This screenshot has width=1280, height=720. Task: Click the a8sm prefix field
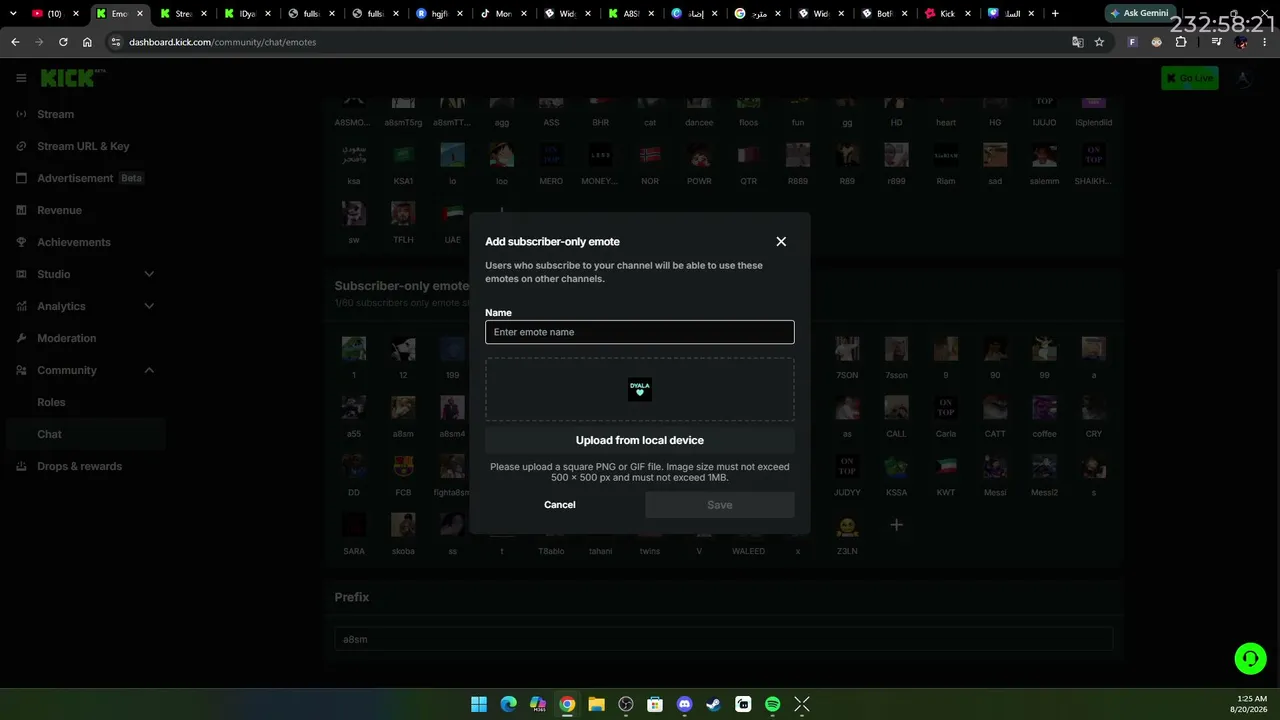click(x=723, y=639)
